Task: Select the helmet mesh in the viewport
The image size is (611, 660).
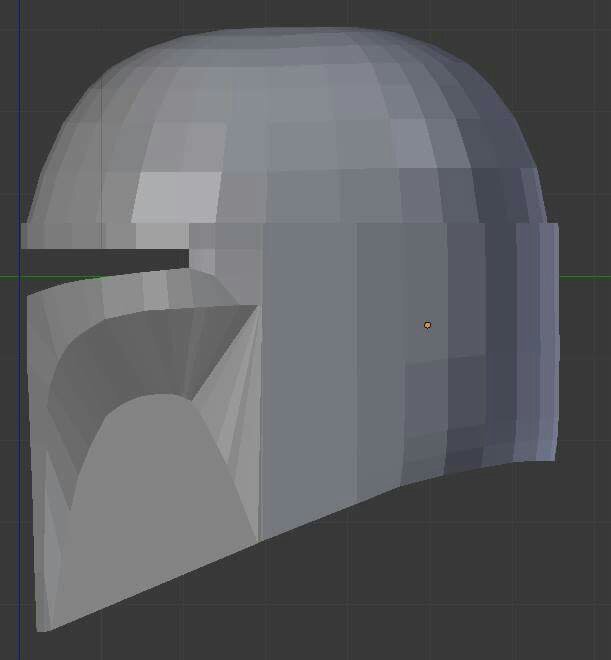Action: (290, 329)
